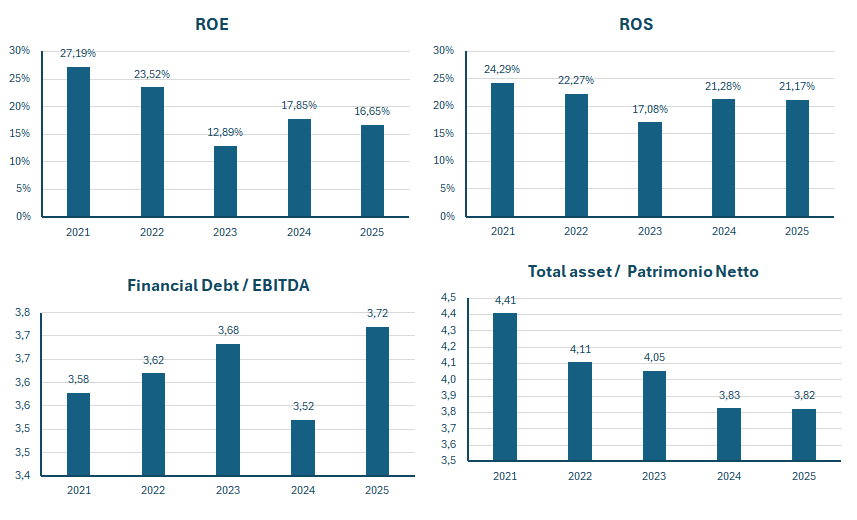Select the Debt/EBITDA bar labeled 3,72
Image resolution: width=857 pixels, height=520 pixels.
(377, 401)
